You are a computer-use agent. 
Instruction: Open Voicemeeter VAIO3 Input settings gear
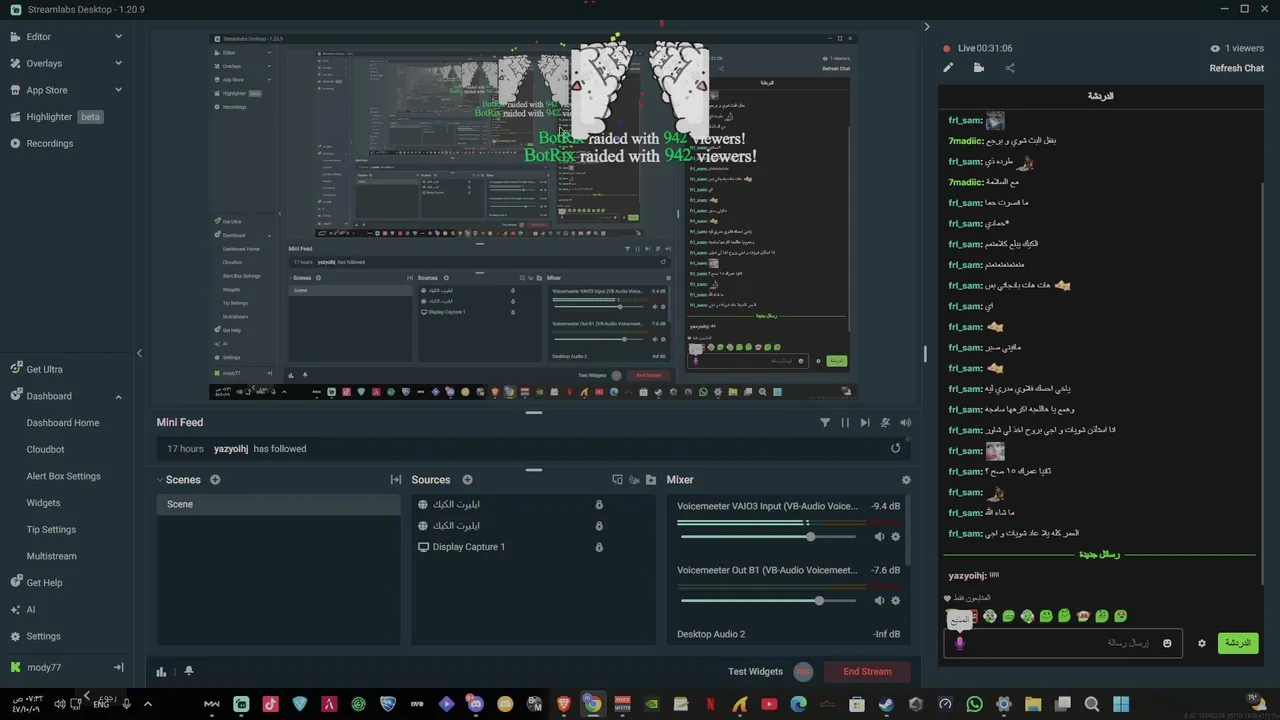(895, 537)
